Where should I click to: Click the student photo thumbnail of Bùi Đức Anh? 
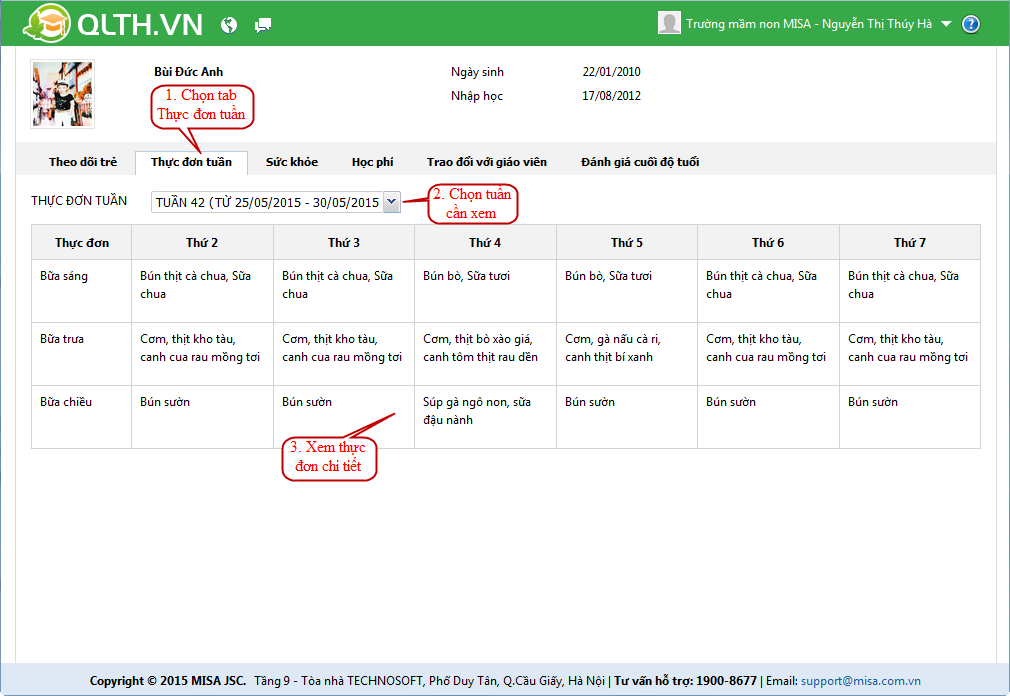62,94
